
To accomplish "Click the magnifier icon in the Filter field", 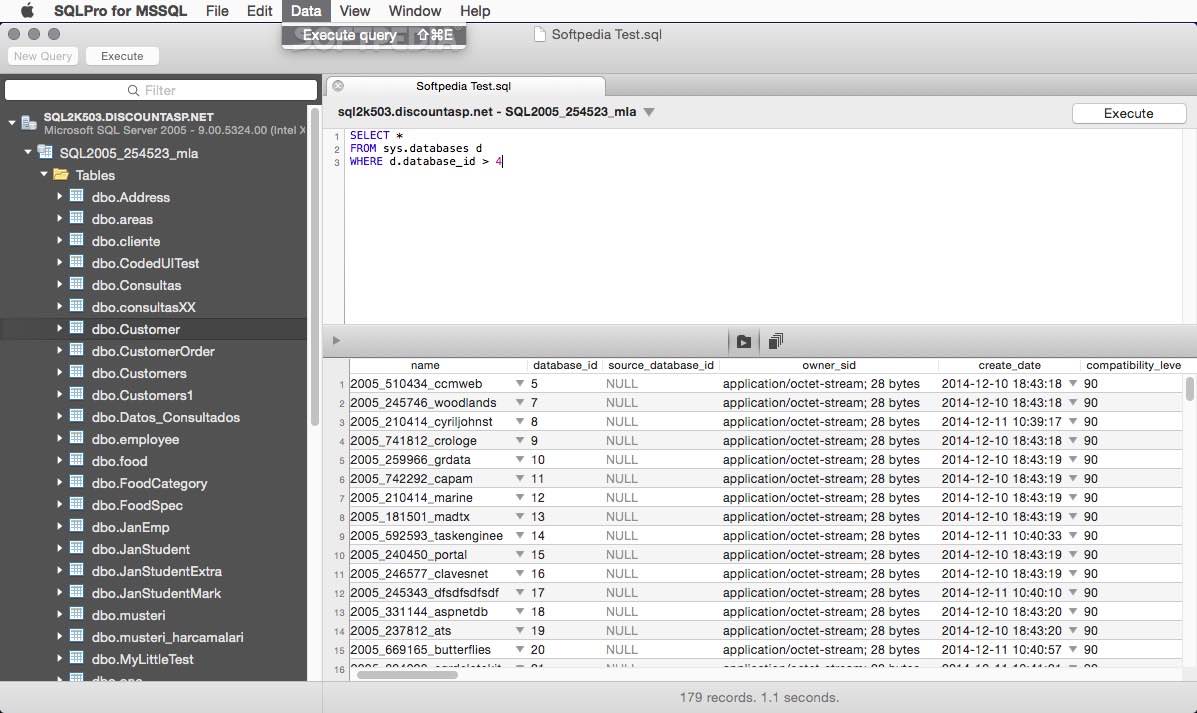I will (133, 90).
